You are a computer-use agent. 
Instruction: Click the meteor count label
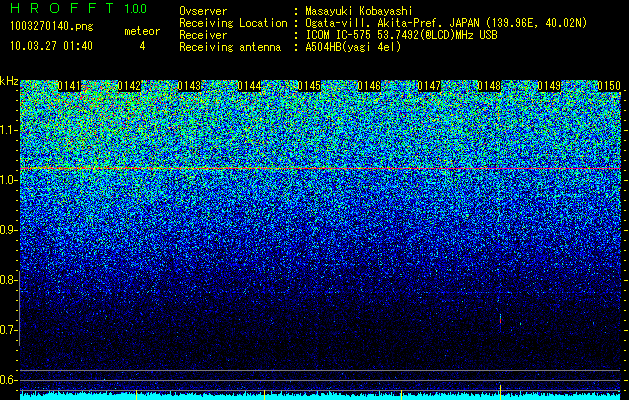click(x=142, y=31)
